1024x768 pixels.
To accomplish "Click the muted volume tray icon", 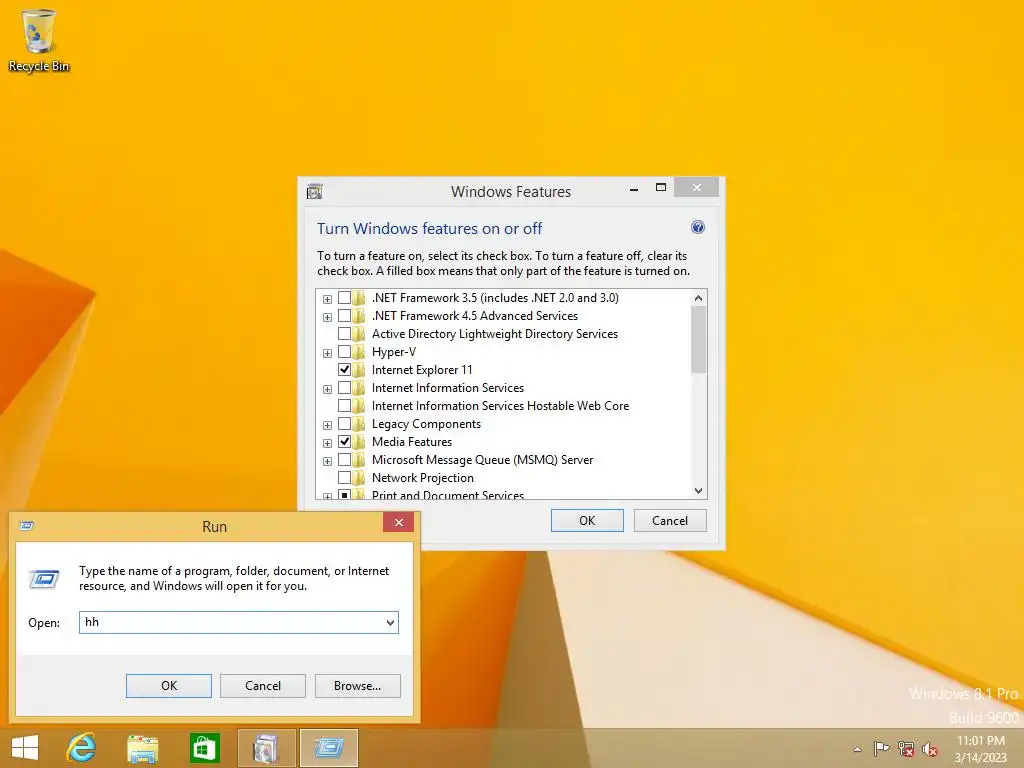I will coord(930,748).
